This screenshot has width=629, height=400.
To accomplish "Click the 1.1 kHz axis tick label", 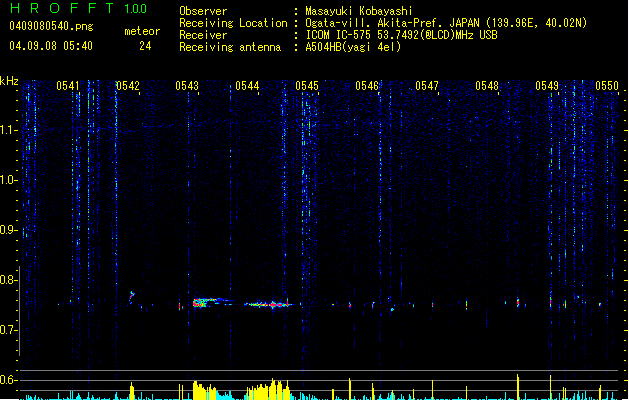I will [x=8, y=130].
